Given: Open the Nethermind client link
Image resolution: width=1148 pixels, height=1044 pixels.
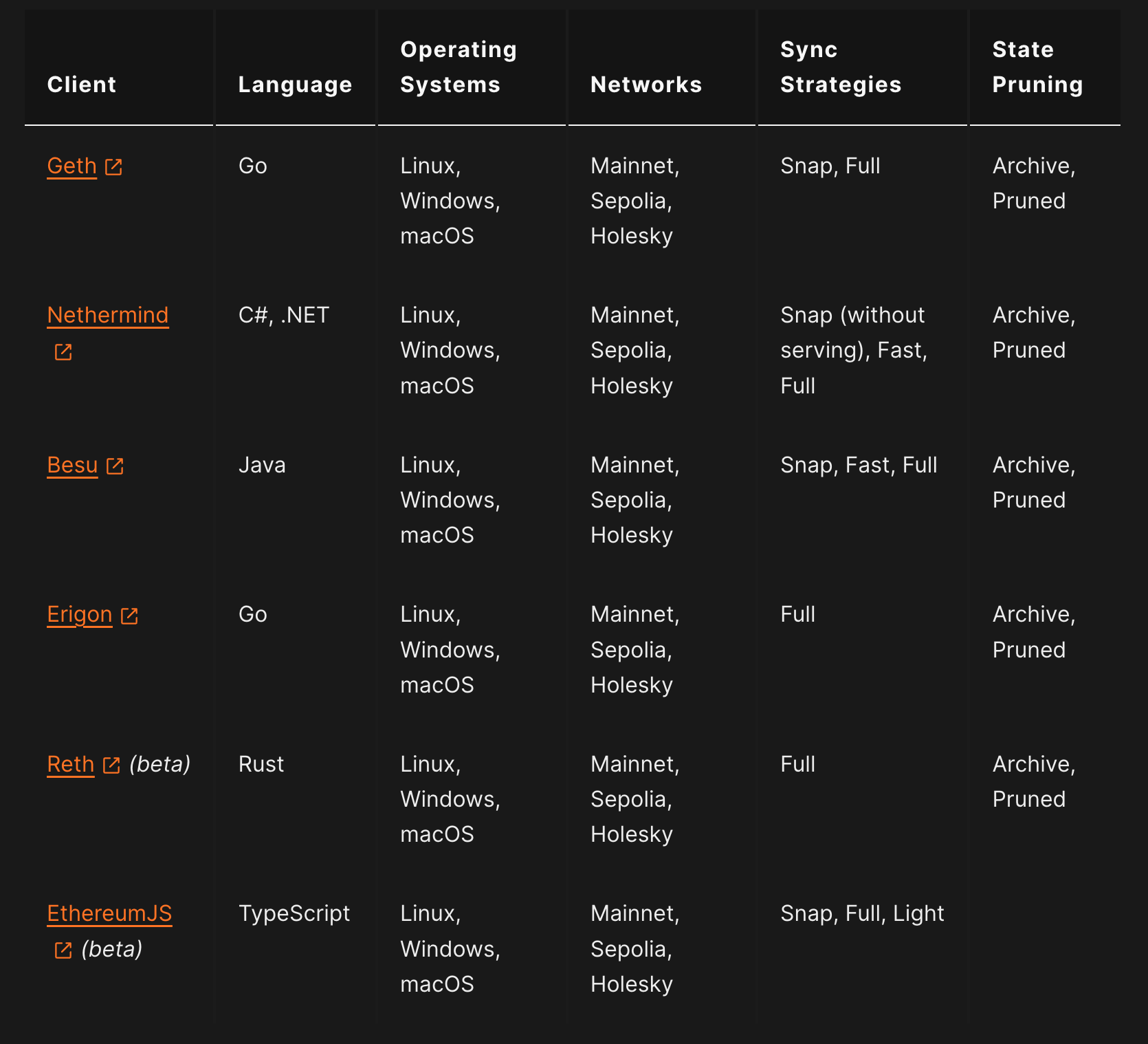Looking at the screenshot, I should pos(108,315).
